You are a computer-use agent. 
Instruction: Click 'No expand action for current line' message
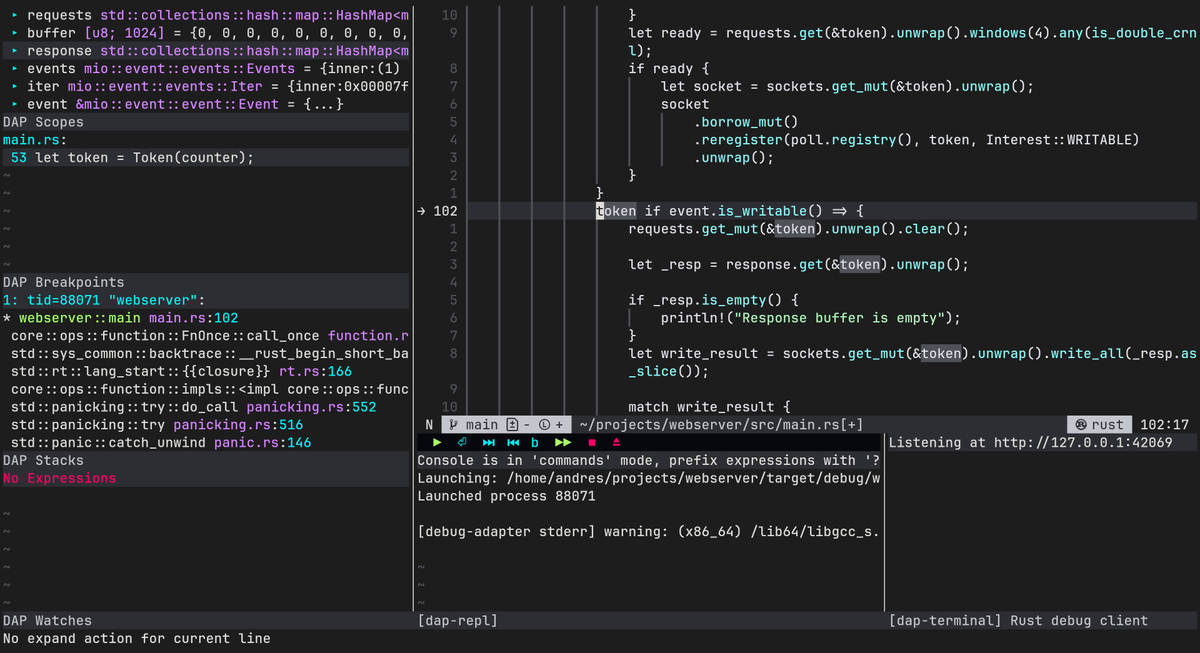click(x=136, y=638)
